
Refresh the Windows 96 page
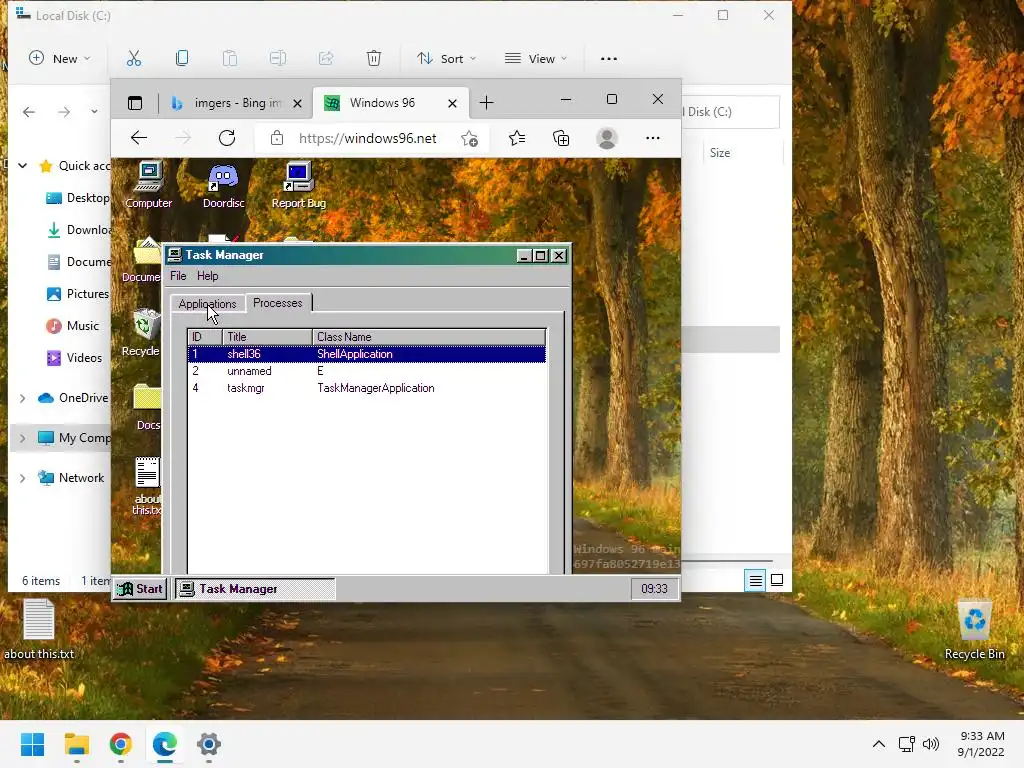(227, 138)
